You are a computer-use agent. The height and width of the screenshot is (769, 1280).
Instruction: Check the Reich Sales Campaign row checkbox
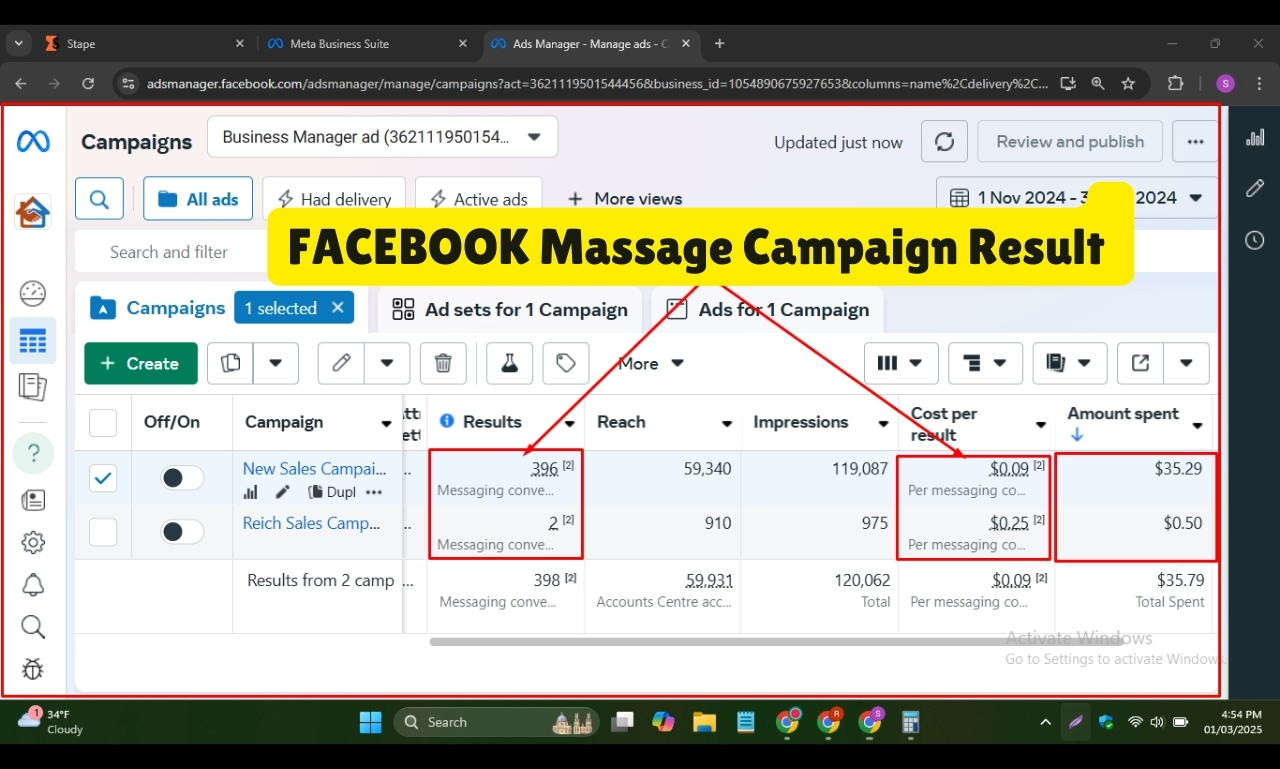[x=103, y=532]
